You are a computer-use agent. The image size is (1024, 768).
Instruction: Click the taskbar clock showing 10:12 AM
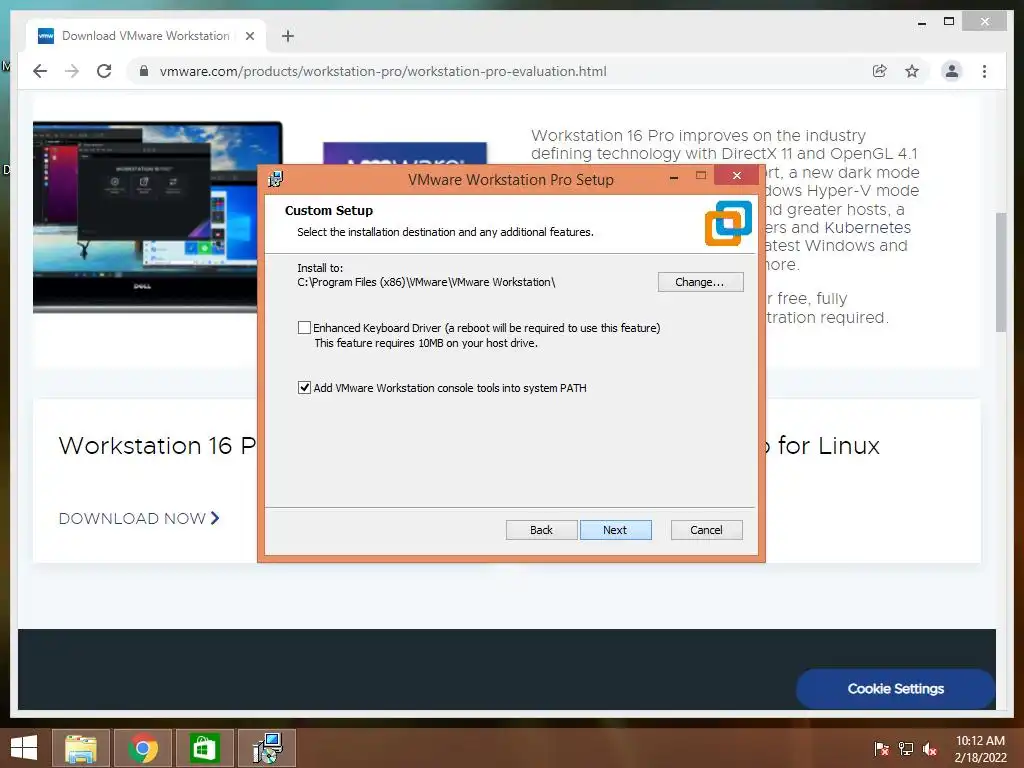click(x=980, y=749)
